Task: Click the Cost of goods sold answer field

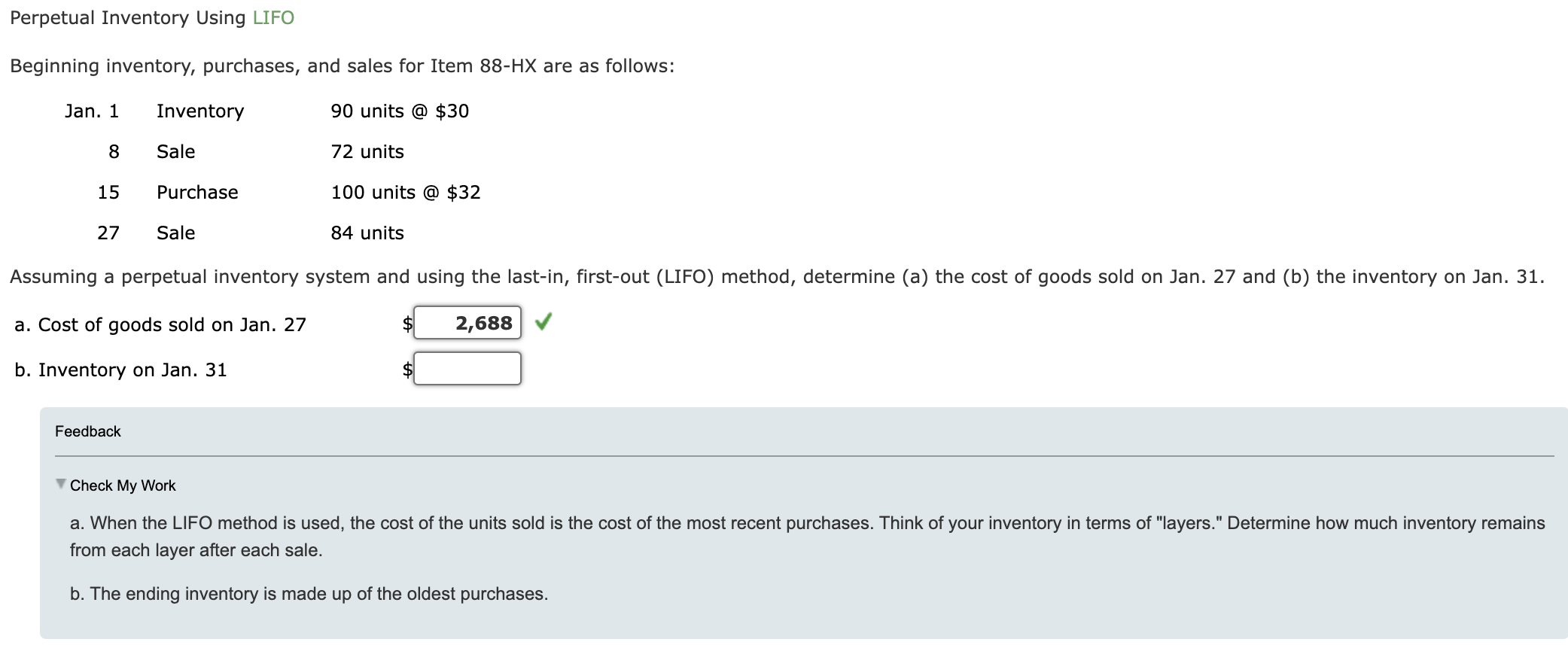Action: click(x=467, y=323)
